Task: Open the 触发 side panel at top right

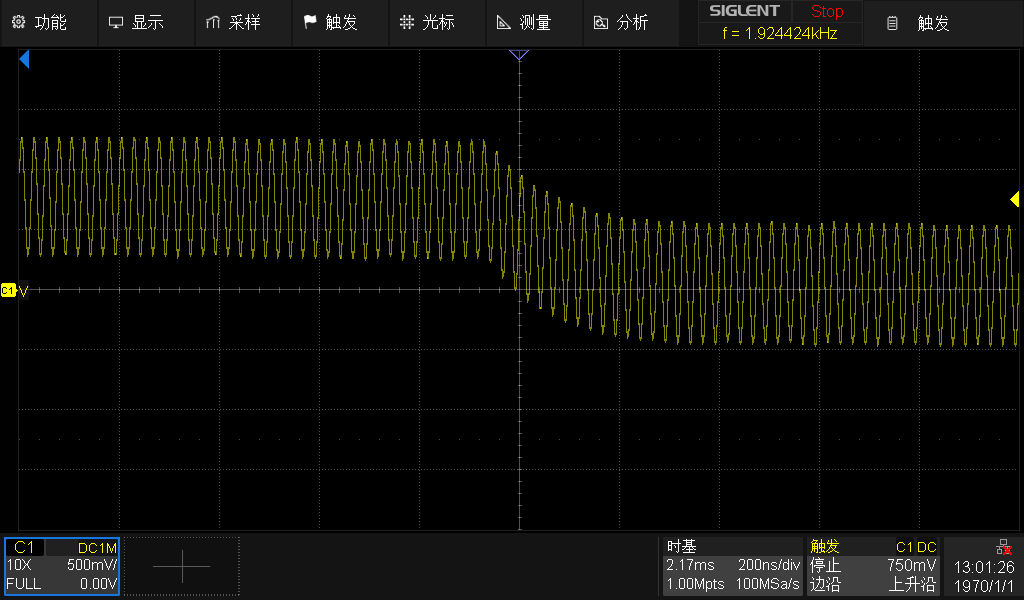Action: [920, 23]
